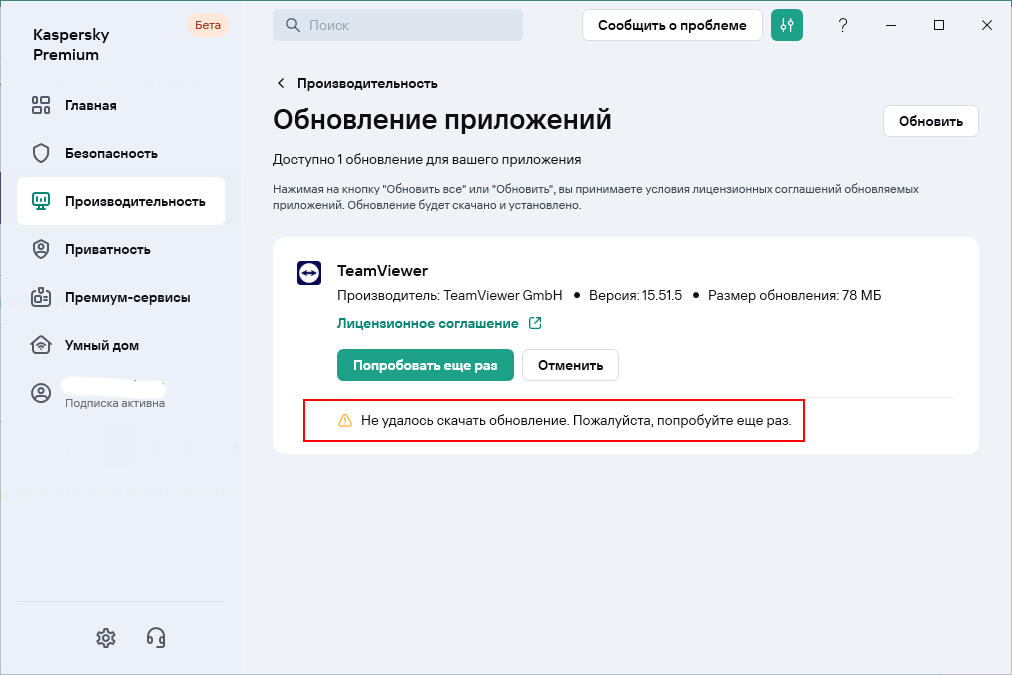This screenshot has height=675, width=1012.
Task: Click the Обновить button at top right
Action: point(930,121)
